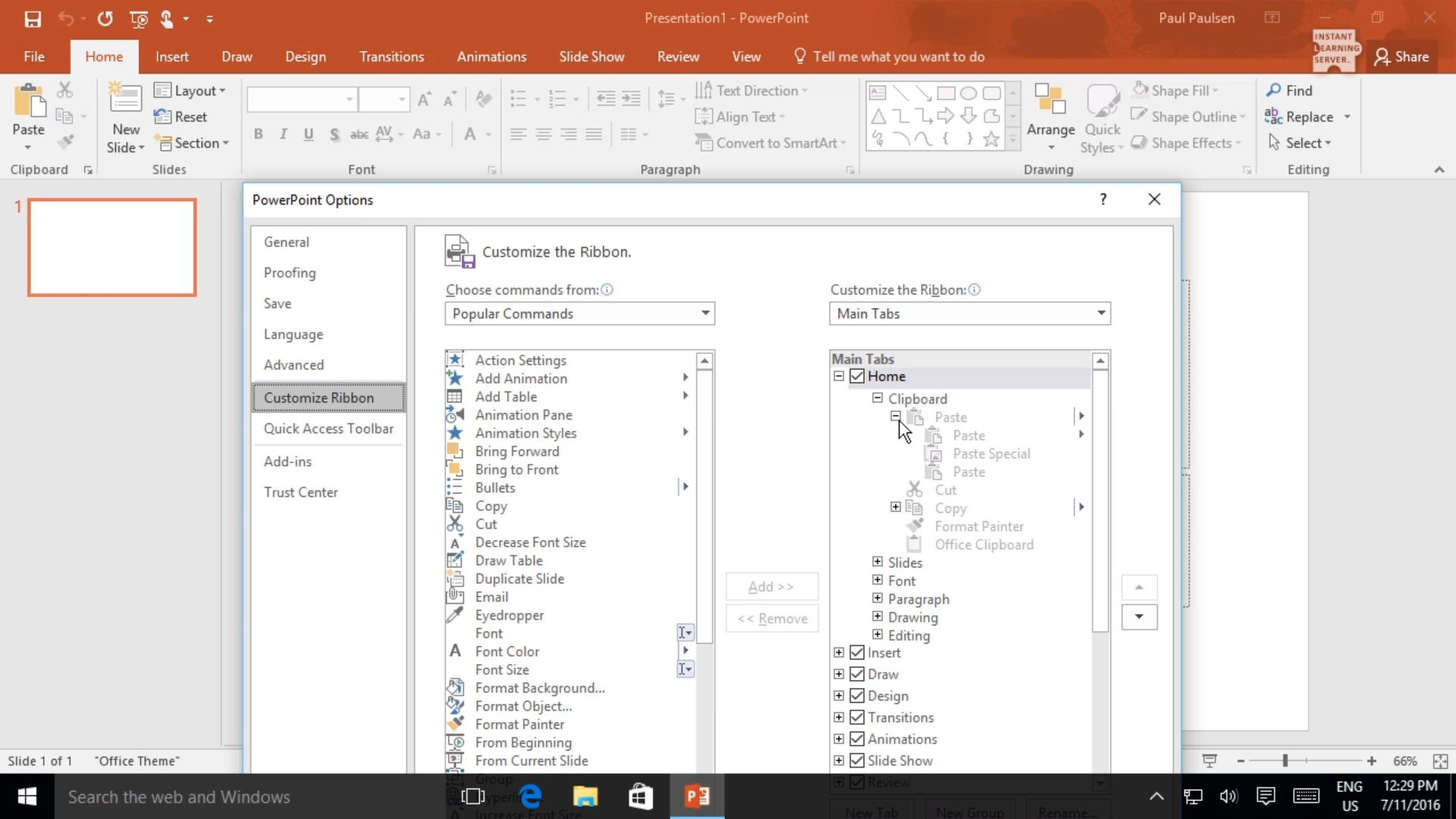Uncheck the Draw tab checkbox
1456x819 pixels.
(857, 674)
